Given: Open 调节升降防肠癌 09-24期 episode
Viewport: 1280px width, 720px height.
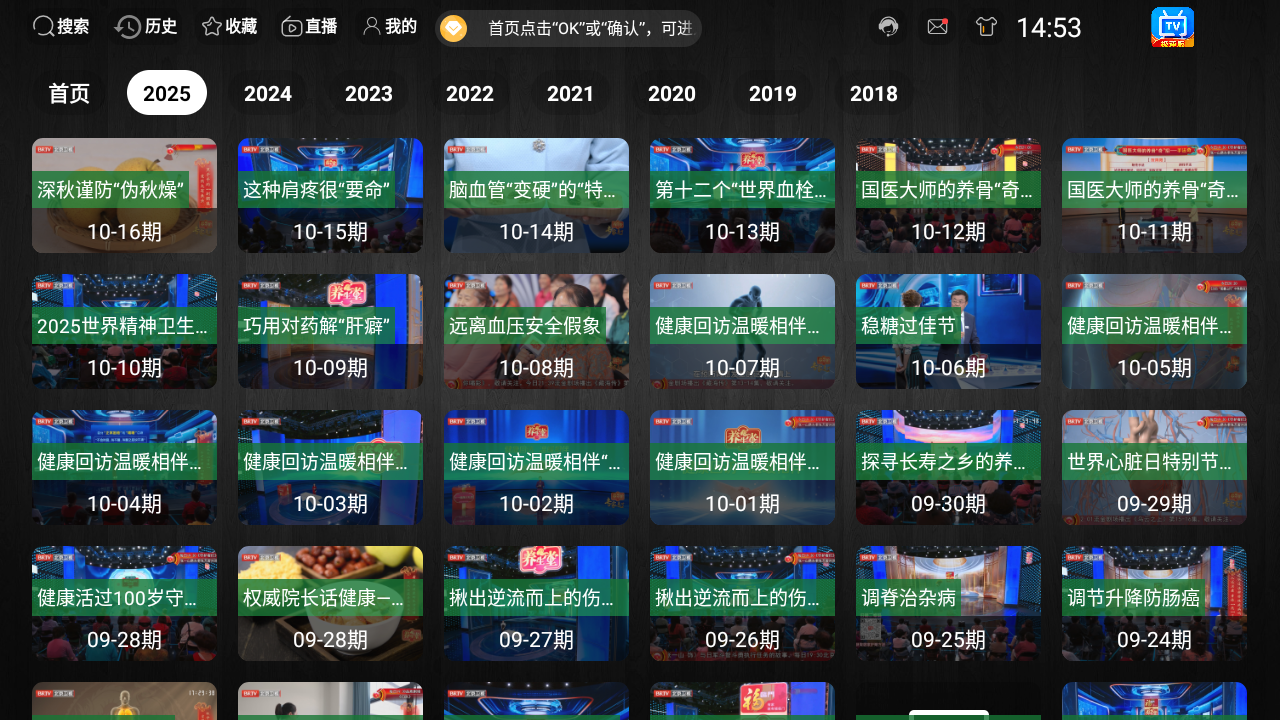Looking at the screenshot, I should (1154, 603).
